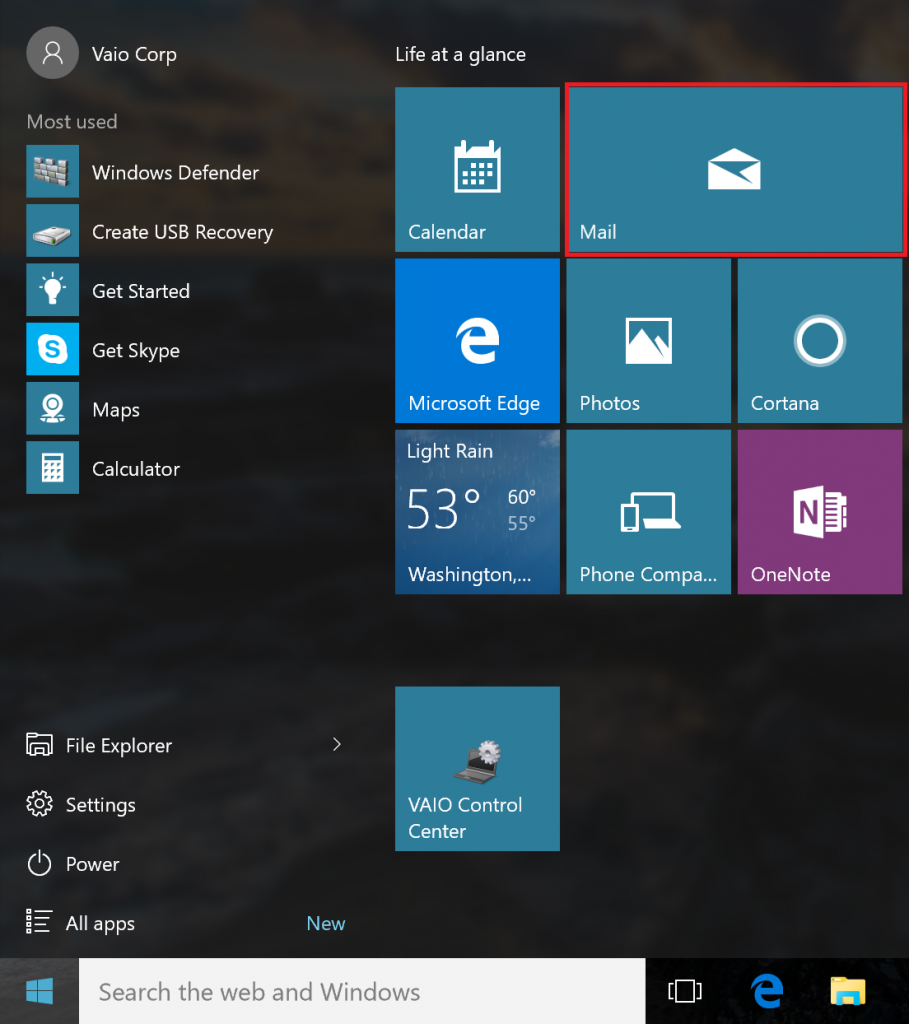The height and width of the screenshot is (1024, 909).
Task: Open Phone Companion tile
Action: (x=648, y=511)
